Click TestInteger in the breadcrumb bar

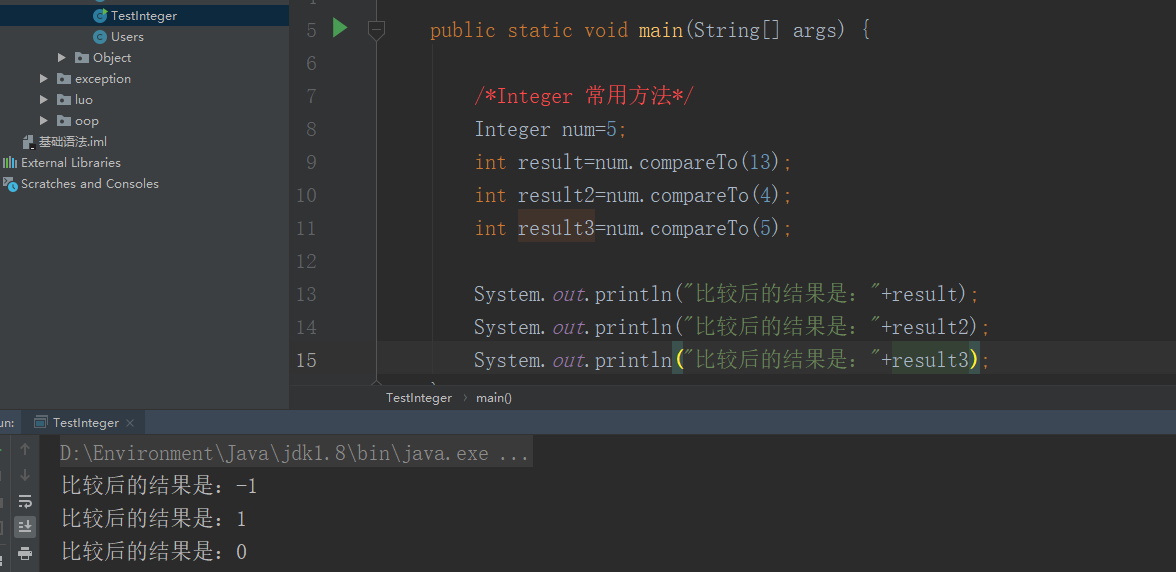(x=419, y=398)
